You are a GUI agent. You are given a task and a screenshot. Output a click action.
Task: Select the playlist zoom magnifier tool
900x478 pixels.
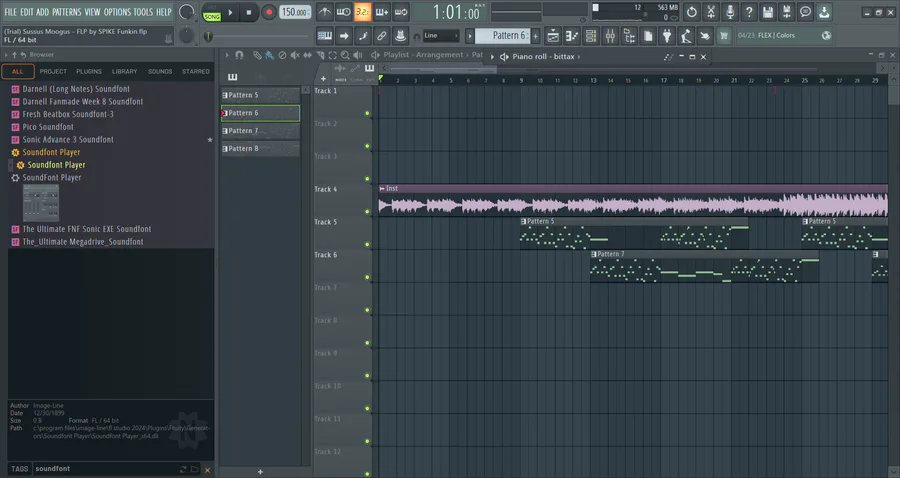(345, 55)
